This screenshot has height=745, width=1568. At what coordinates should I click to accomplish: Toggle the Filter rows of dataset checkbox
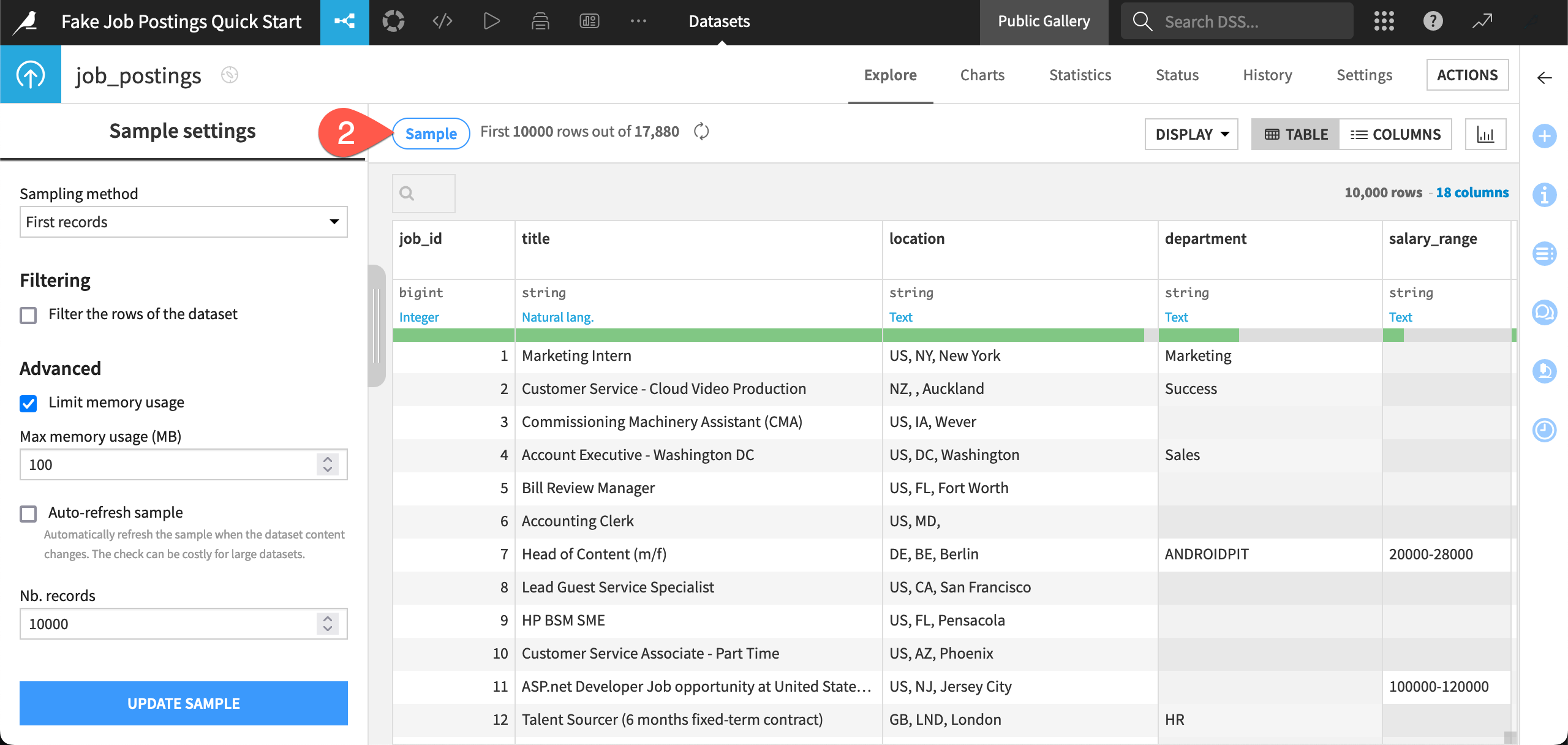click(x=28, y=314)
